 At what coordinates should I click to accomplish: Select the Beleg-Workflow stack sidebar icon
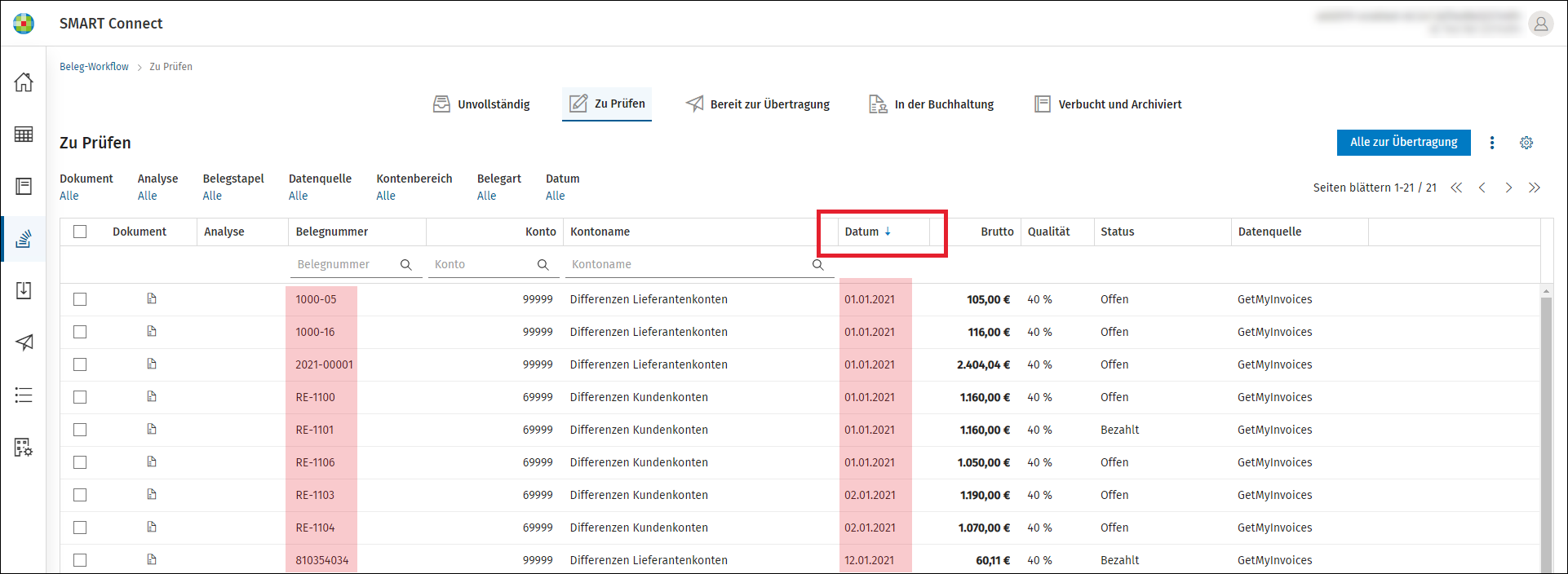coord(24,239)
